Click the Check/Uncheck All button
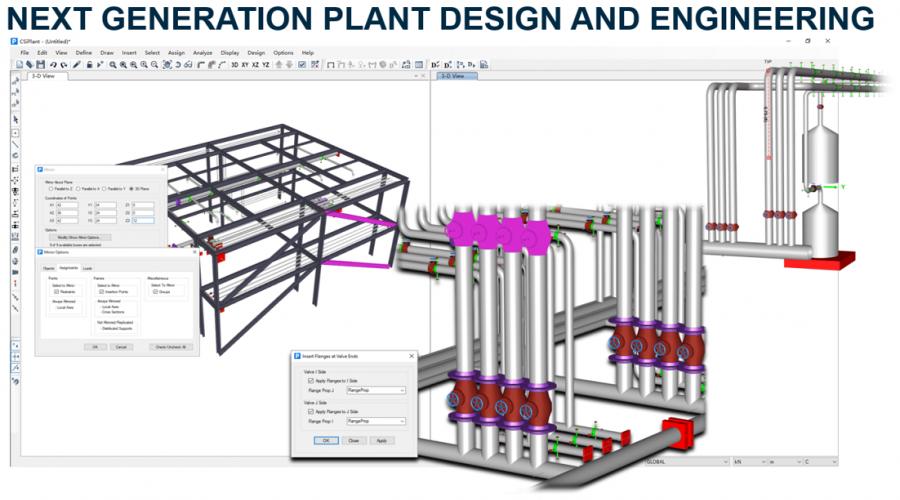Screen dimensions: 900x500 coord(172,346)
